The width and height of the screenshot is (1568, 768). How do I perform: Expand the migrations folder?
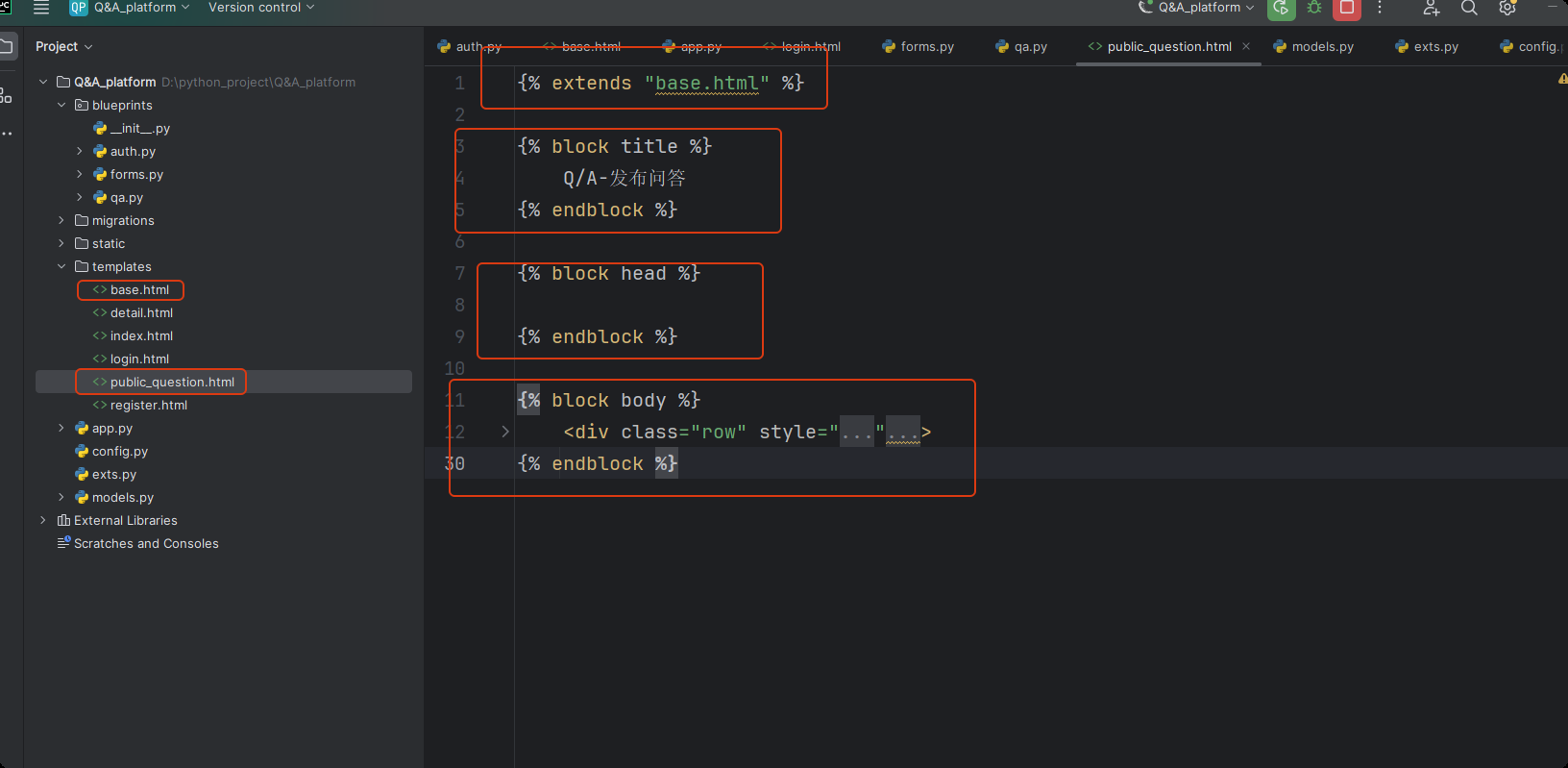coord(61,220)
